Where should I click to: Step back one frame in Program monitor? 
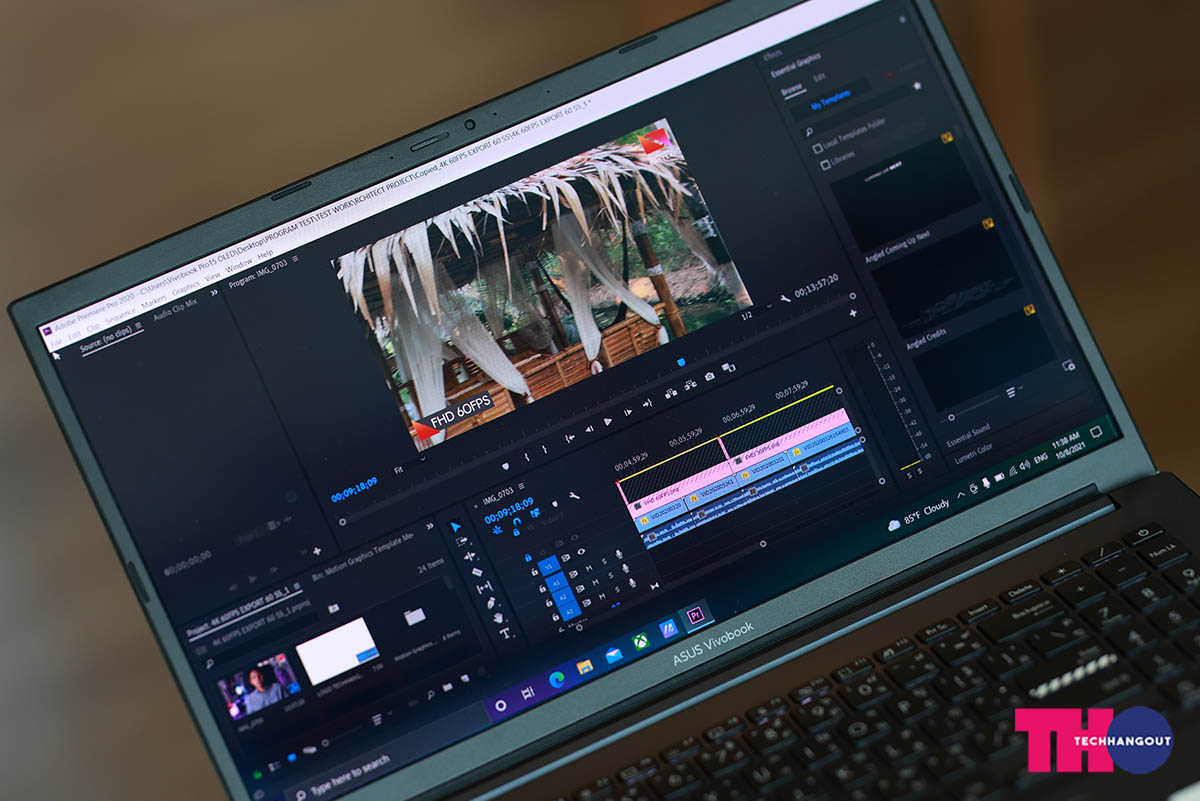589,431
